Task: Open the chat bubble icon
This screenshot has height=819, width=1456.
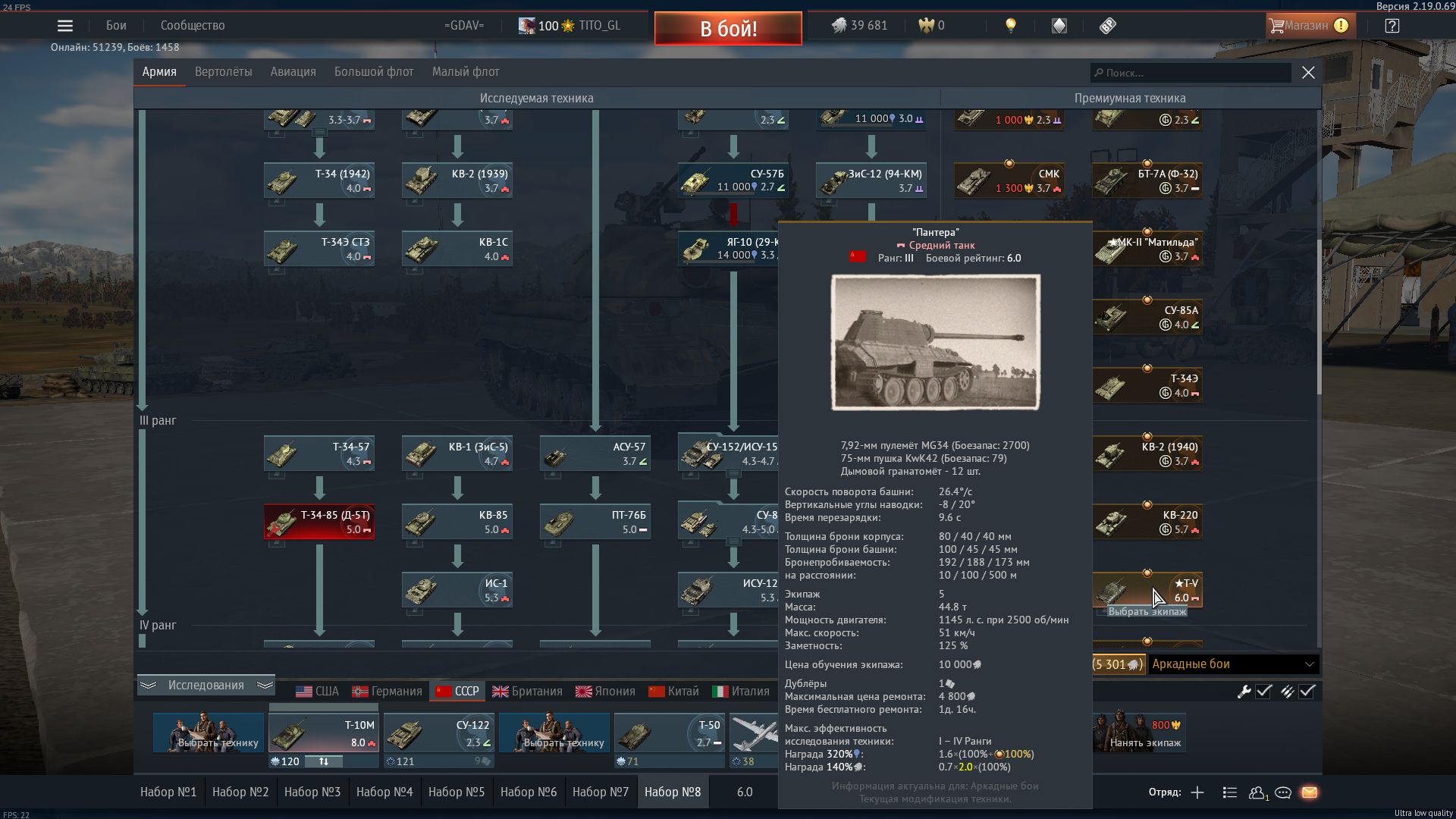Action: click(1283, 792)
